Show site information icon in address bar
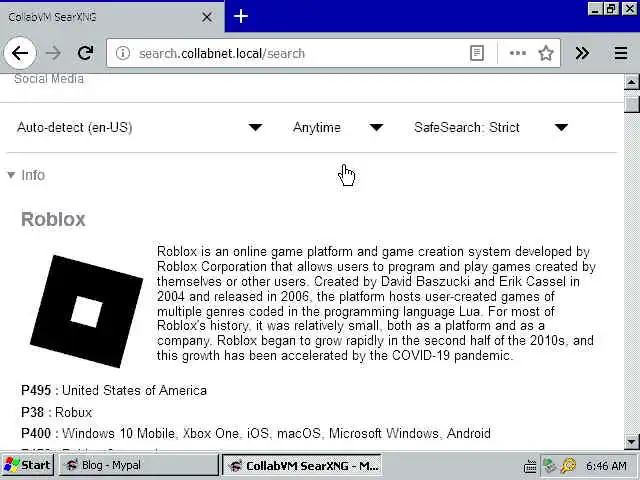The image size is (640, 480). click(122, 53)
